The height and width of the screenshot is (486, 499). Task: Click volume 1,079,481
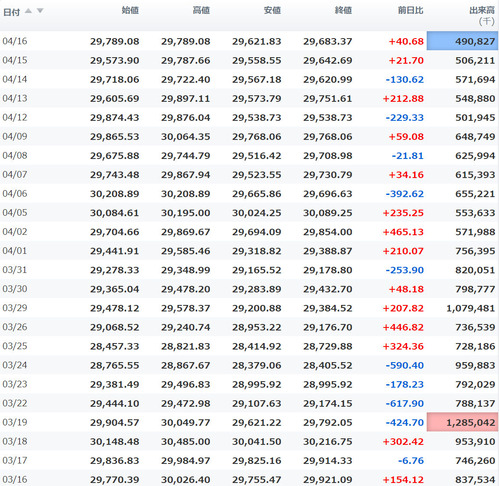coord(471,308)
